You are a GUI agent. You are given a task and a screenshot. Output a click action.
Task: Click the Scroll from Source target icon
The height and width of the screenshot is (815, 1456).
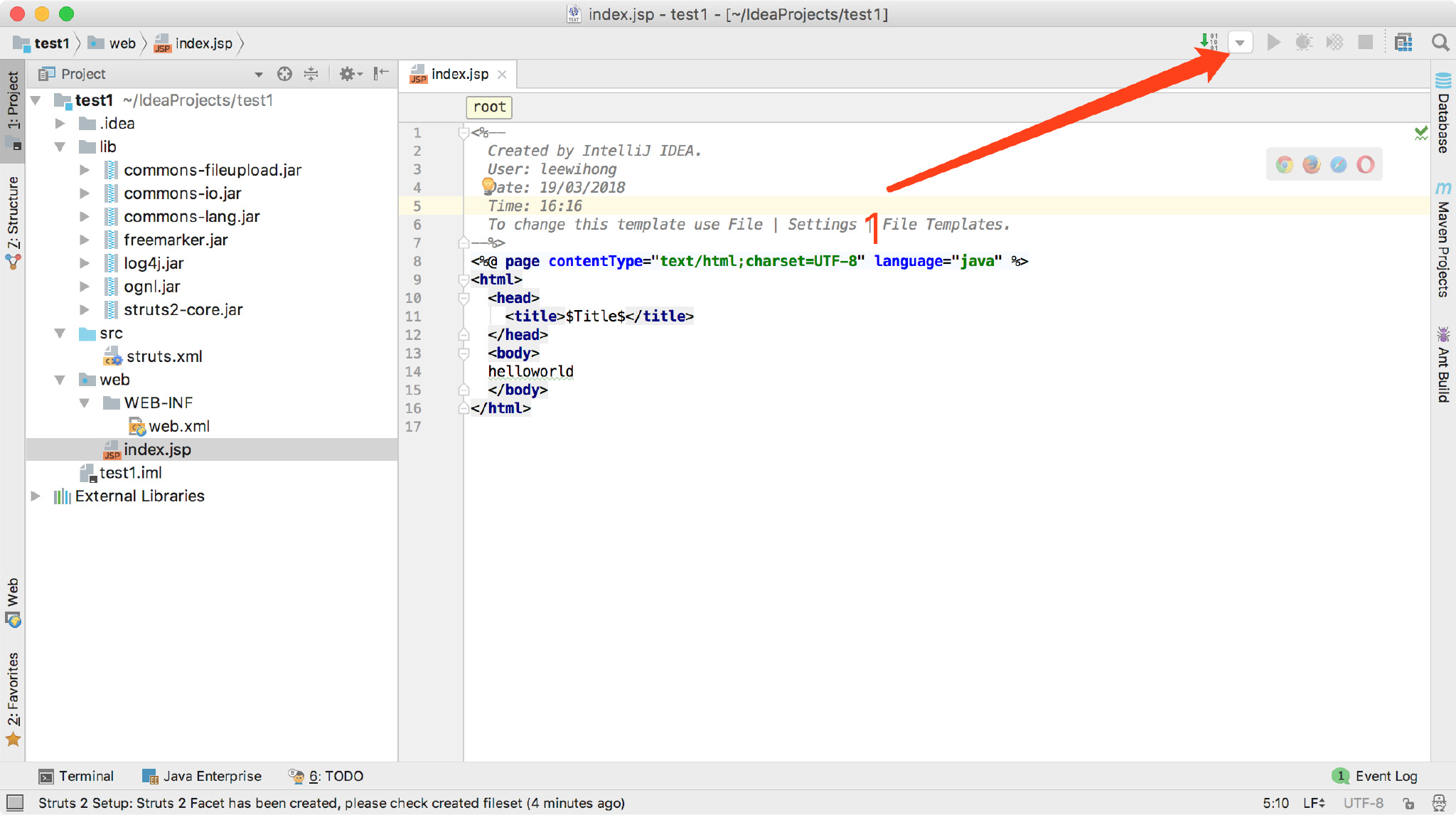(x=284, y=74)
